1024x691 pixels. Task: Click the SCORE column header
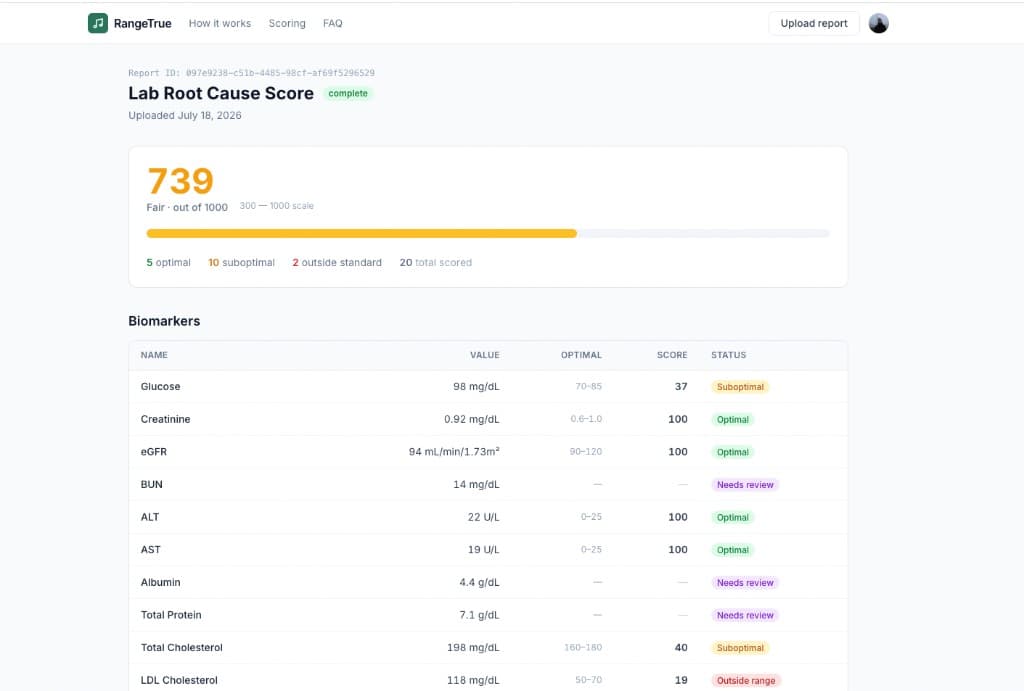[672, 355]
